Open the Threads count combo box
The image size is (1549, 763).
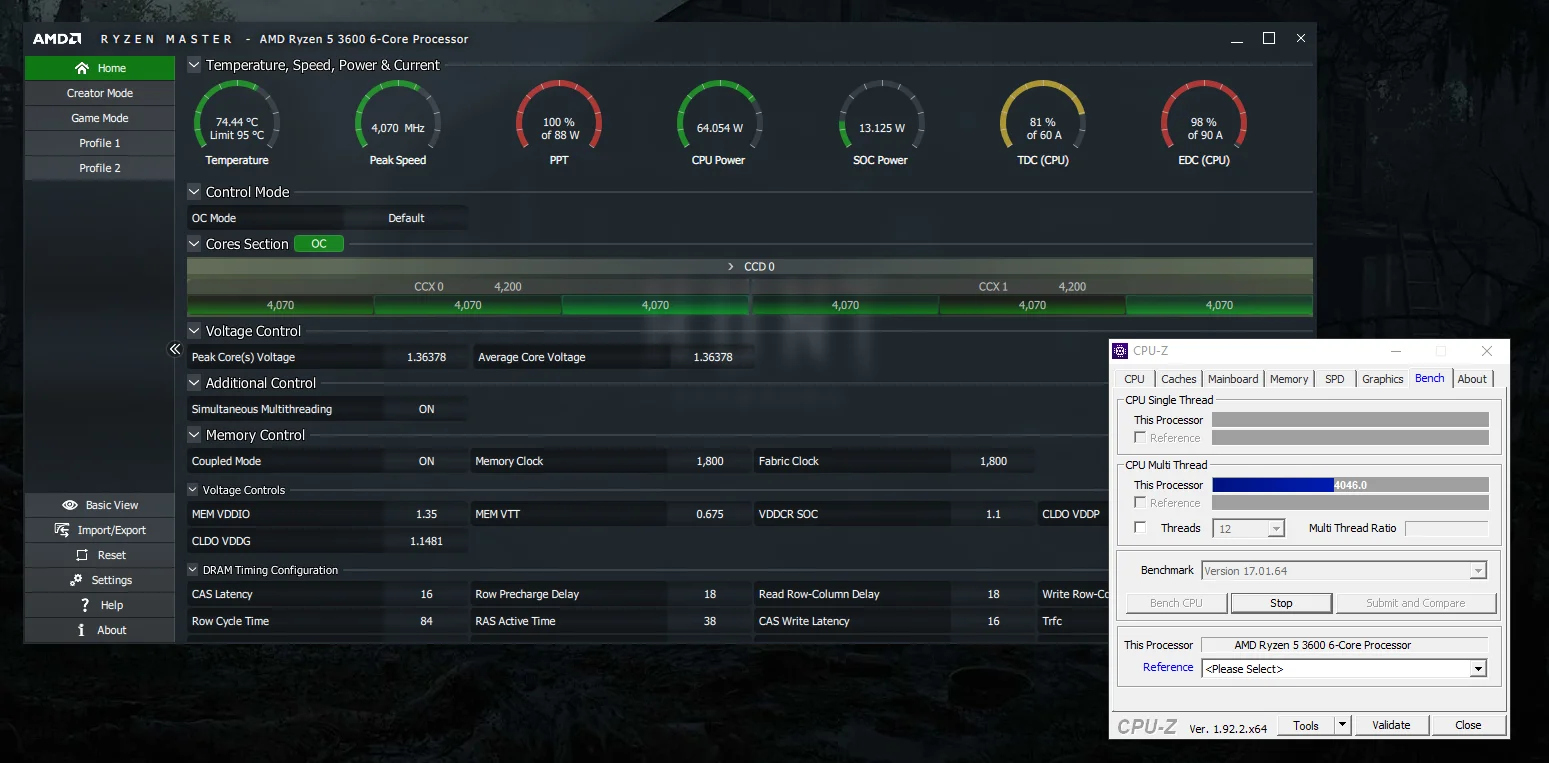point(1248,528)
